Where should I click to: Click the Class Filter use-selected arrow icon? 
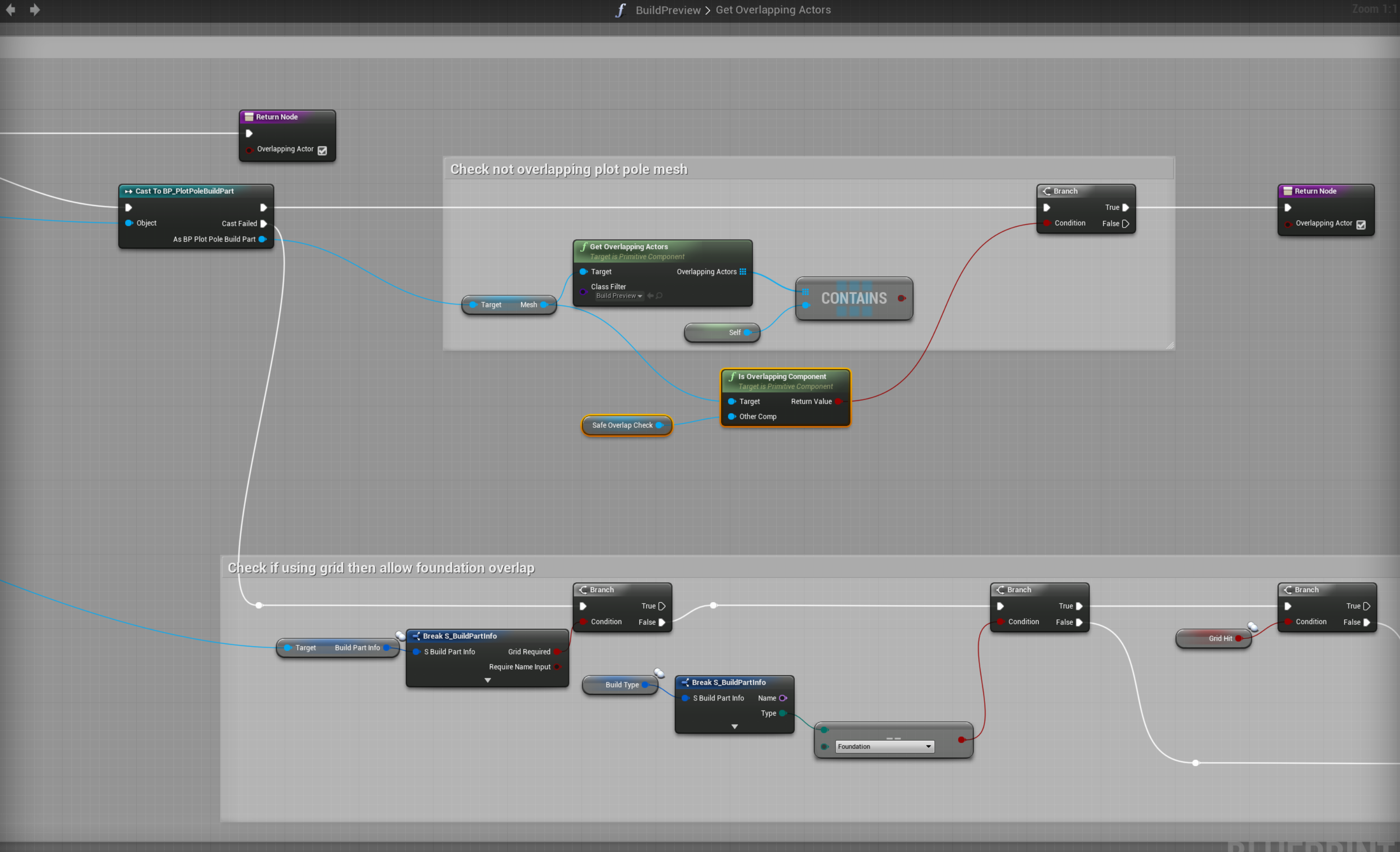tap(650, 296)
